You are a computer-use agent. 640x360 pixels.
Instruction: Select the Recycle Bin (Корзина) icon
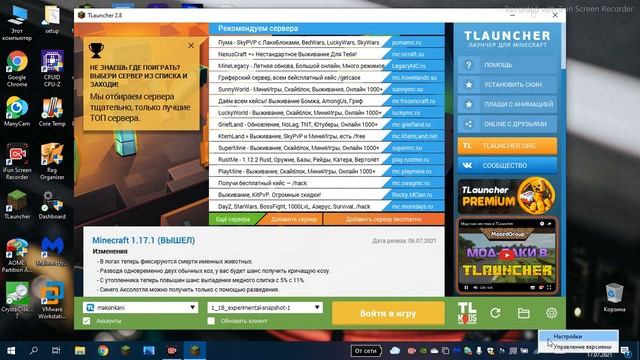614,297
